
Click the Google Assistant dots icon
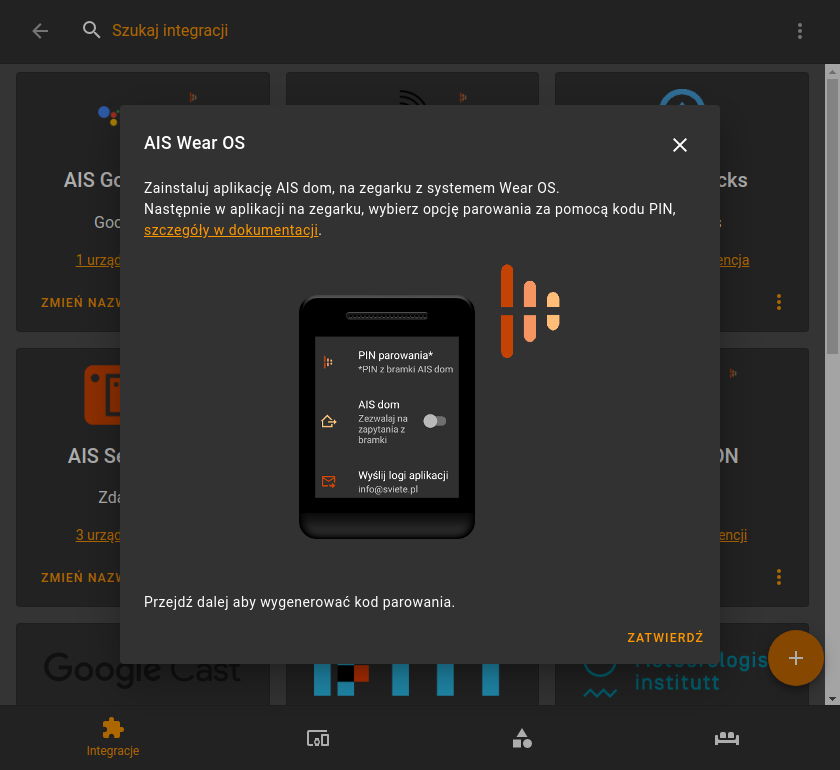[109, 115]
